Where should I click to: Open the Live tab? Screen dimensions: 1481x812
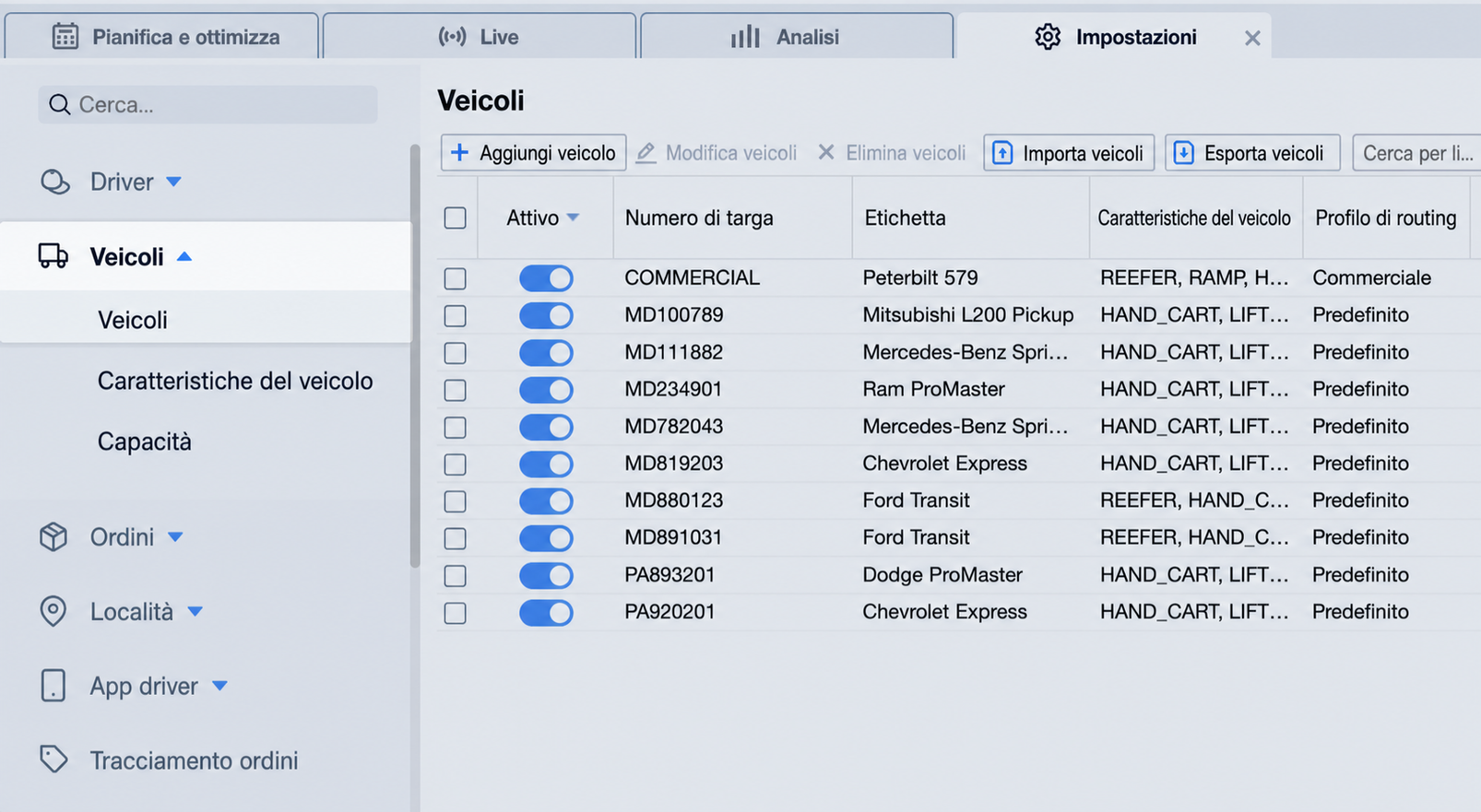click(480, 36)
